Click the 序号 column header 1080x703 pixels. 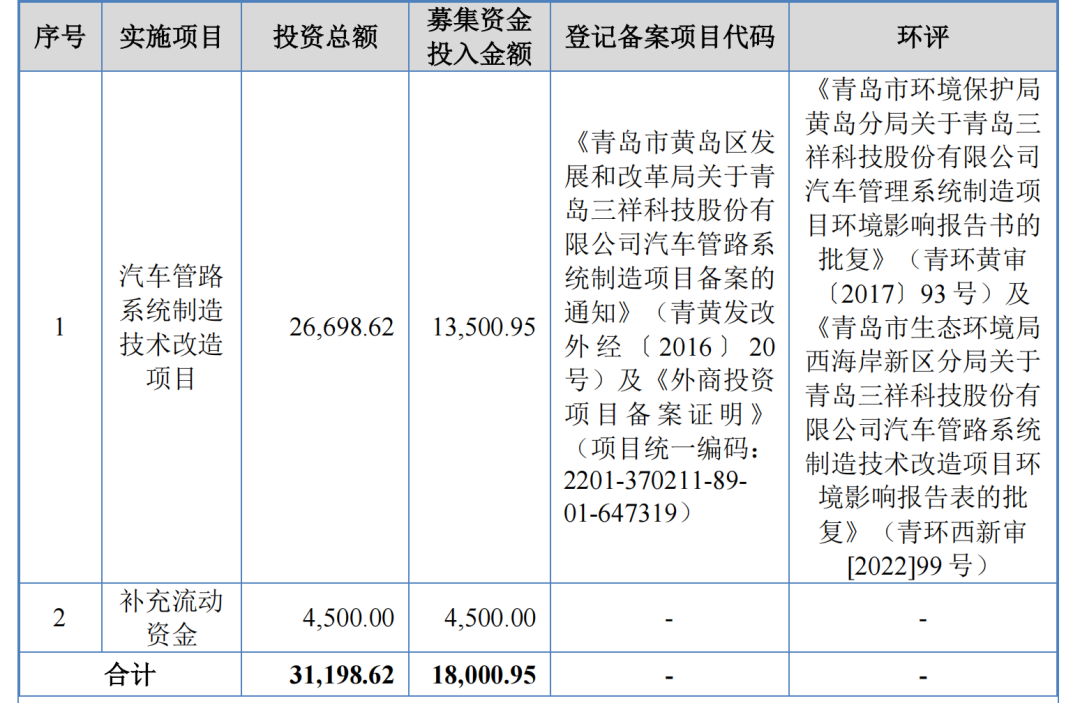click(x=60, y=36)
